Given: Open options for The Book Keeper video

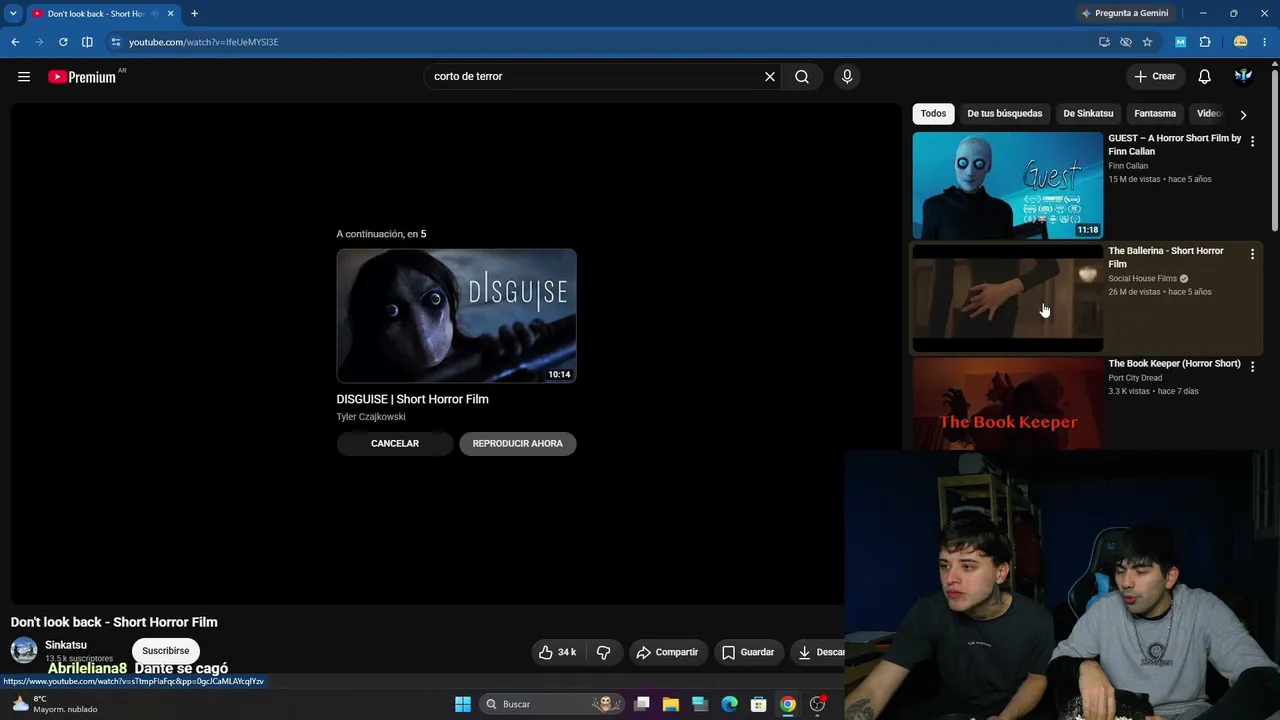Looking at the screenshot, I should (x=1252, y=367).
